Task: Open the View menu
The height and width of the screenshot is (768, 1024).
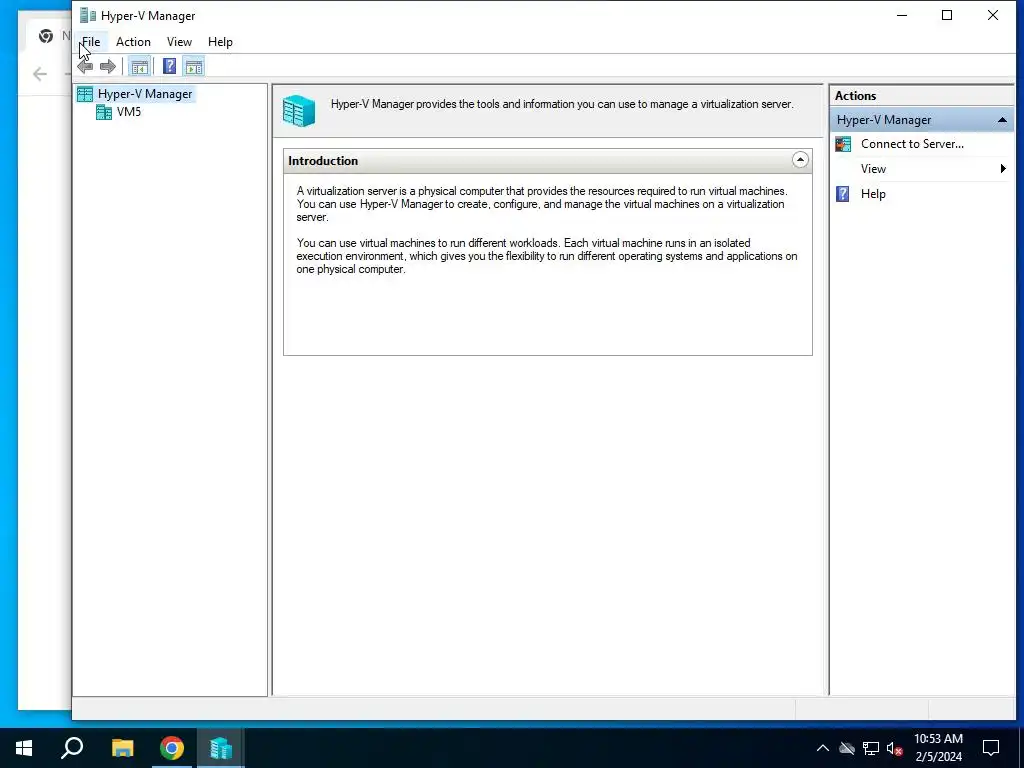Action: (x=179, y=42)
